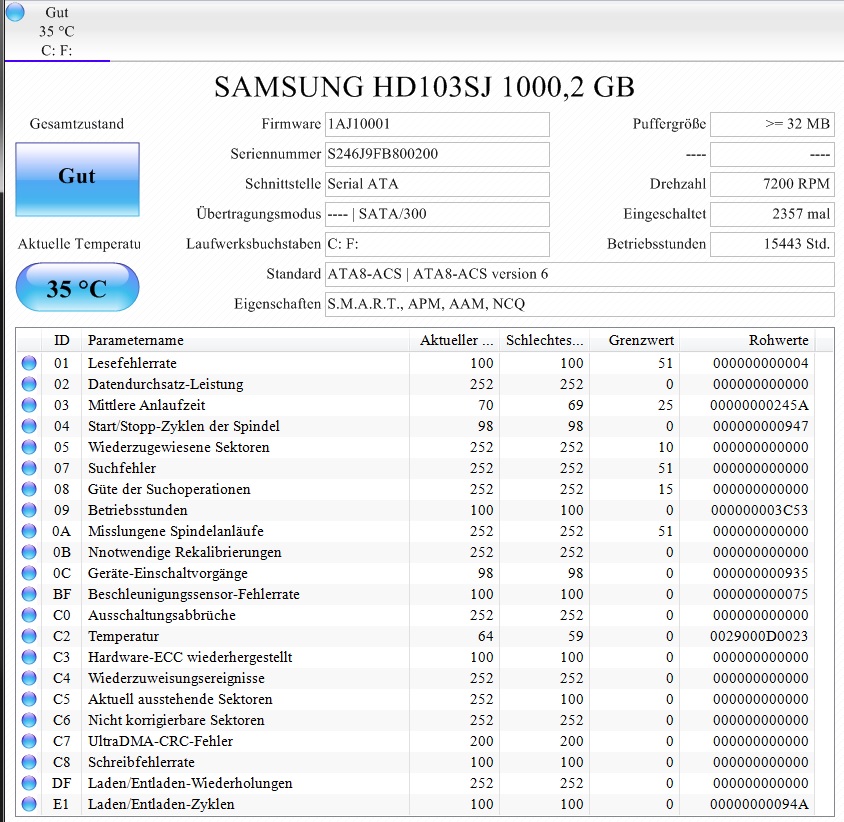Select the Schreibfehlerrate parameter name
The width and height of the screenshot is (844, 822).
pyautogui.click(x=141, y=762)
